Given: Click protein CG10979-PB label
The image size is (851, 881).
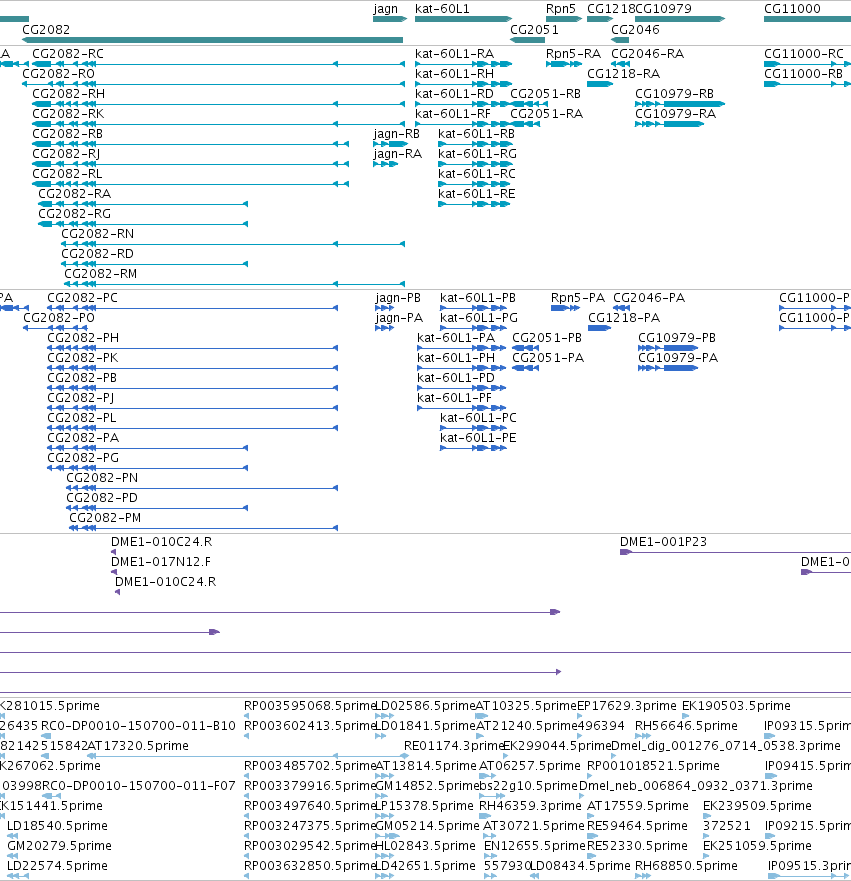Looking at the screenshot, I should point(677,338).
